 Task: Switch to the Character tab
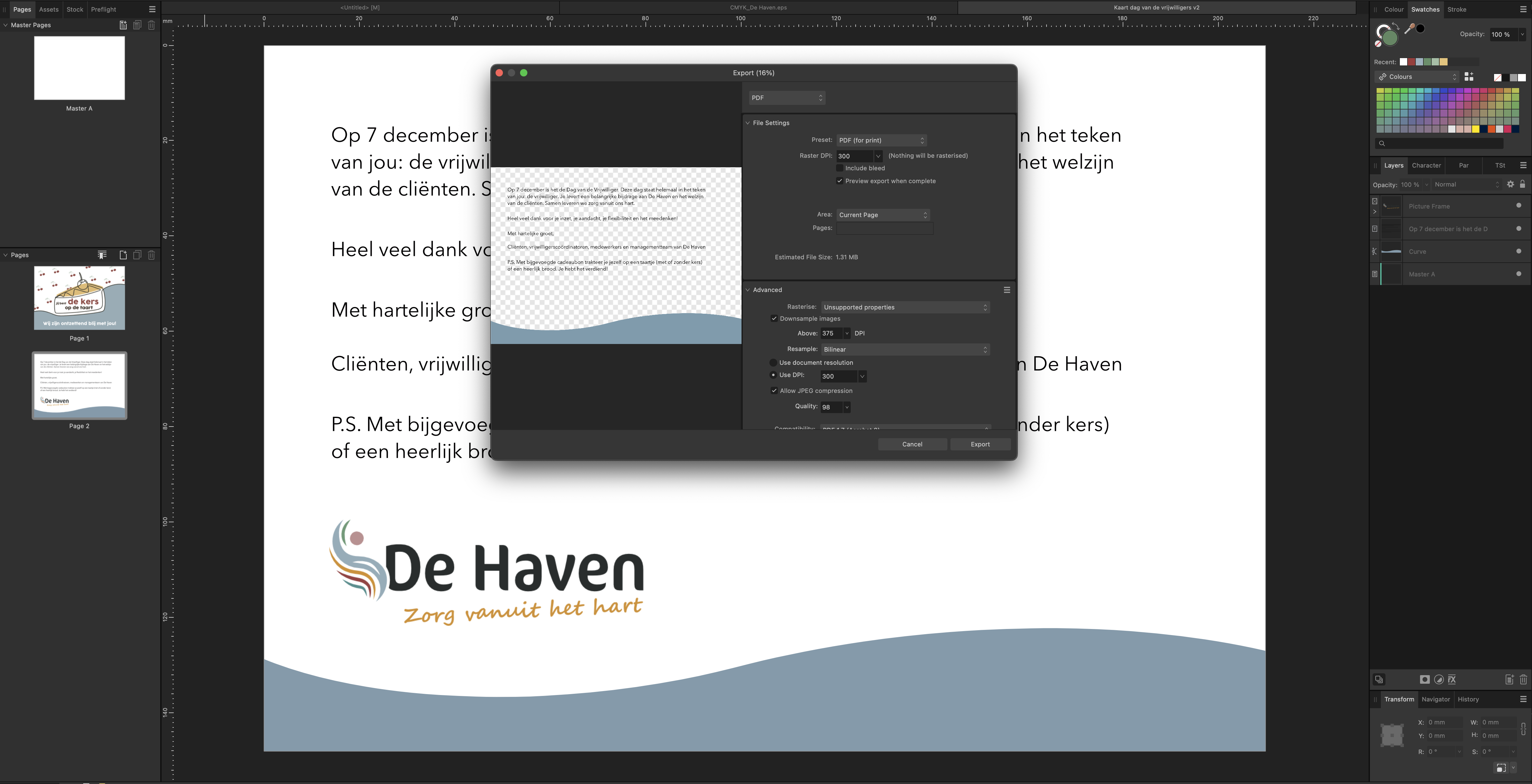point(1426,165)
